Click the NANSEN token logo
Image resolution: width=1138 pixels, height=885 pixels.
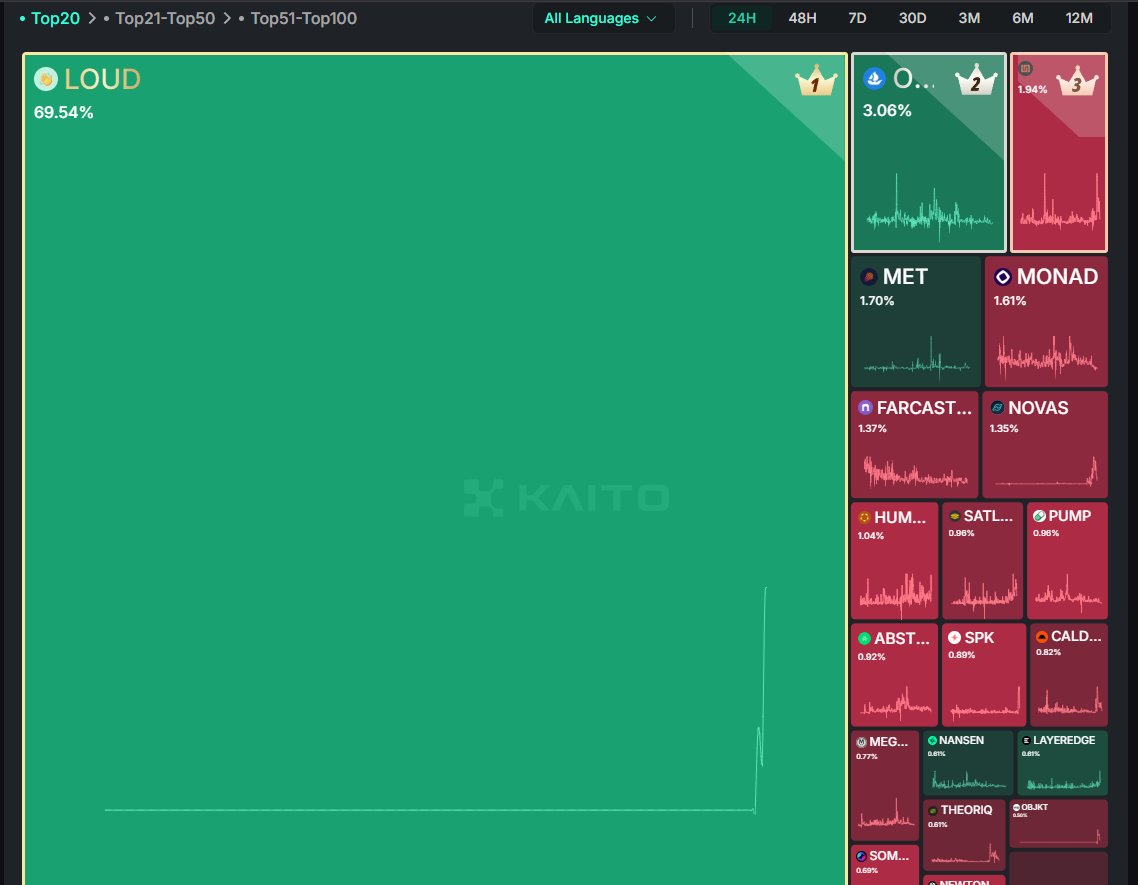[933, 741]
